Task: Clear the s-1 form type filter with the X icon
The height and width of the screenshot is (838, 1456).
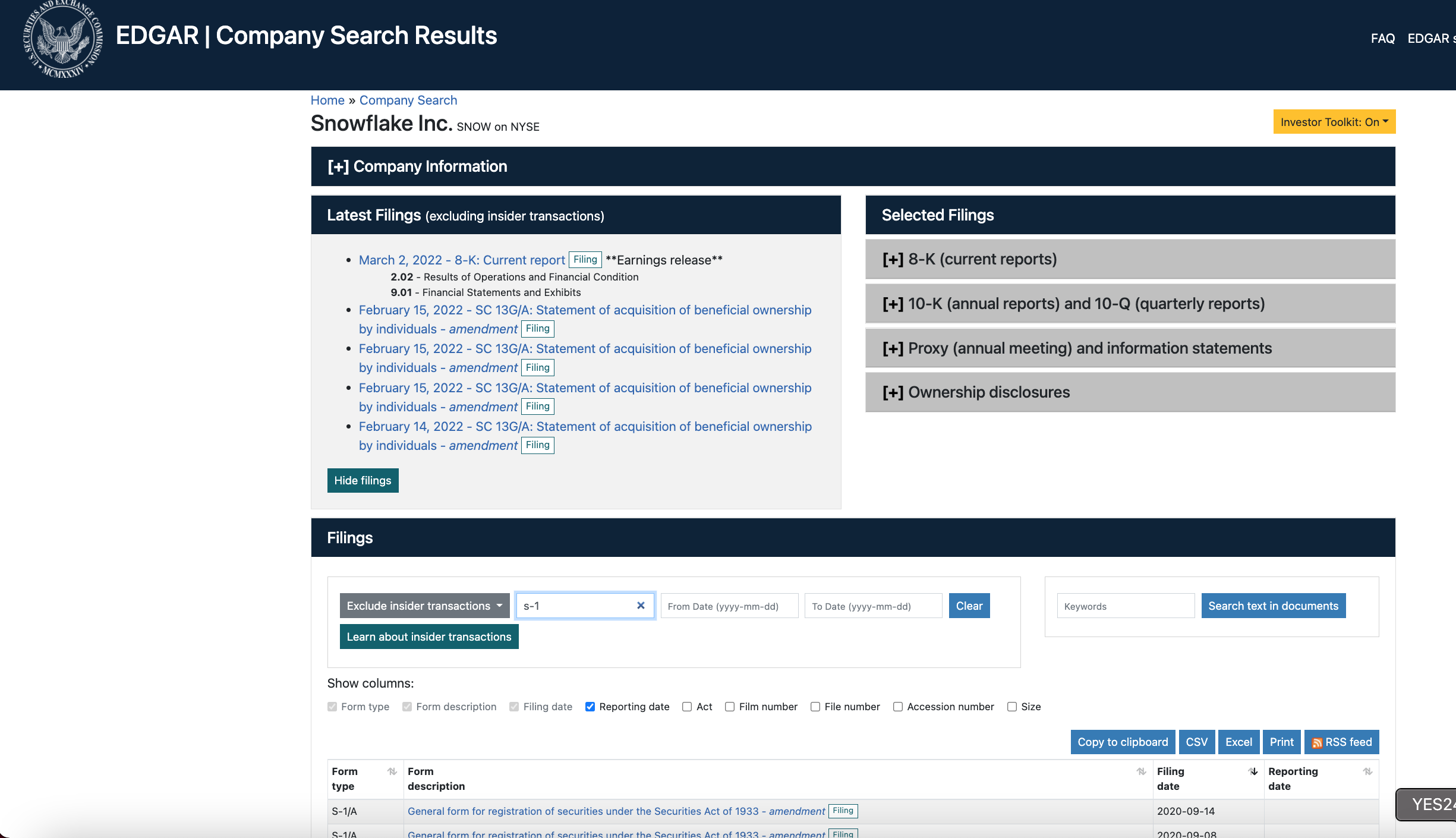Action: 641,606
